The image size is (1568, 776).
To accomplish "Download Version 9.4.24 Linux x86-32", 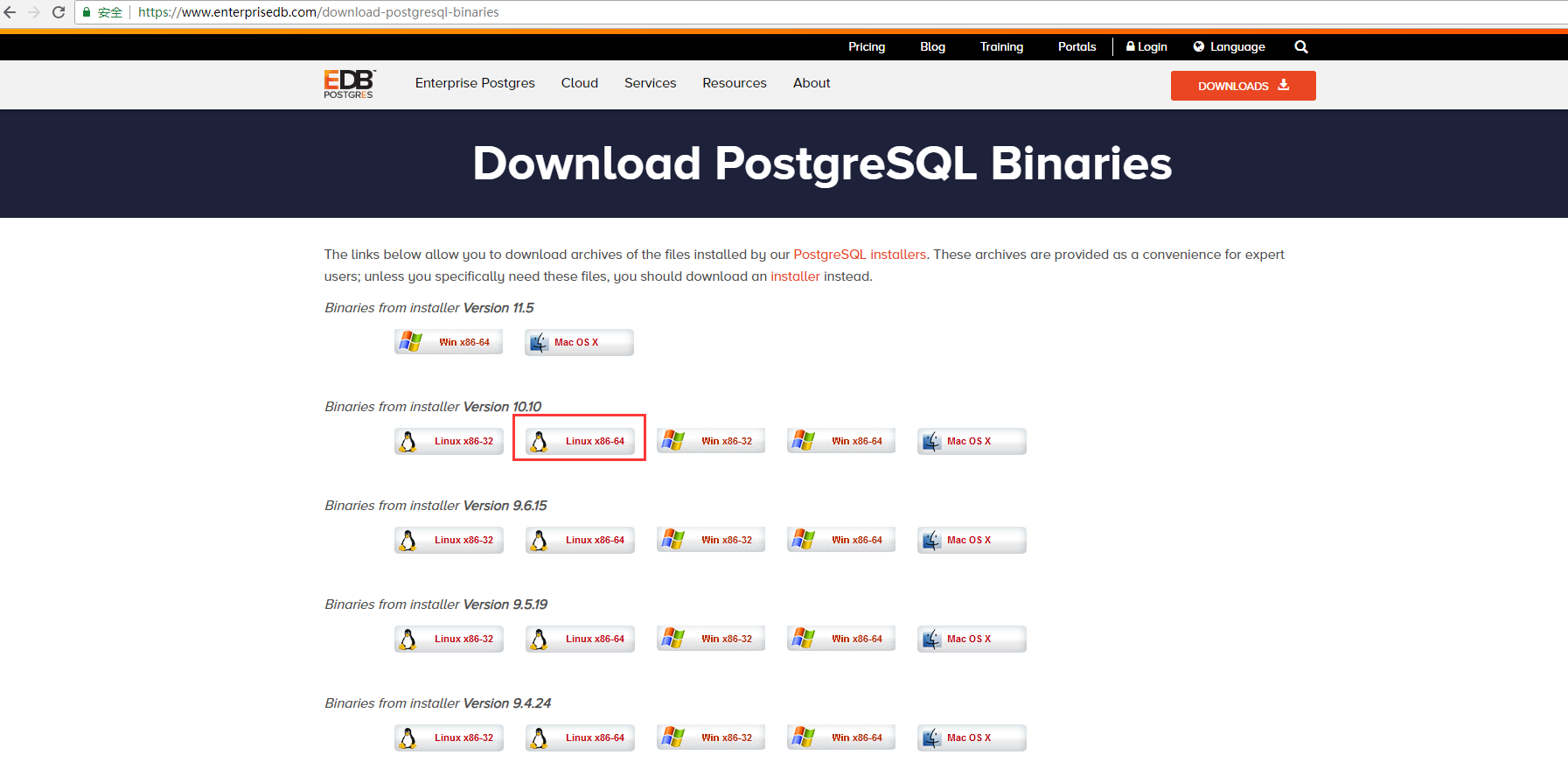I will point(449,738).
